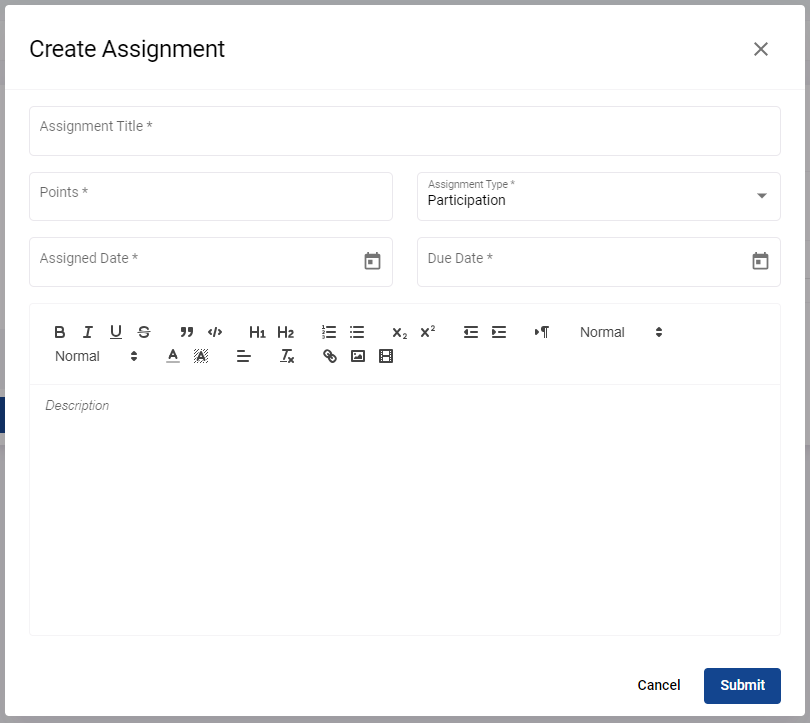The height and width of the screenshot is (723, 810).
Task: Click into the Description text area
Action: pos(405,510)
